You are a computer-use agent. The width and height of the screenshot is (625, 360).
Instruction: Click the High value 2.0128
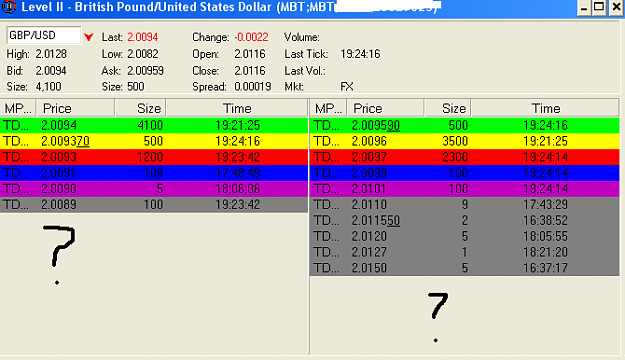[51, 54]
